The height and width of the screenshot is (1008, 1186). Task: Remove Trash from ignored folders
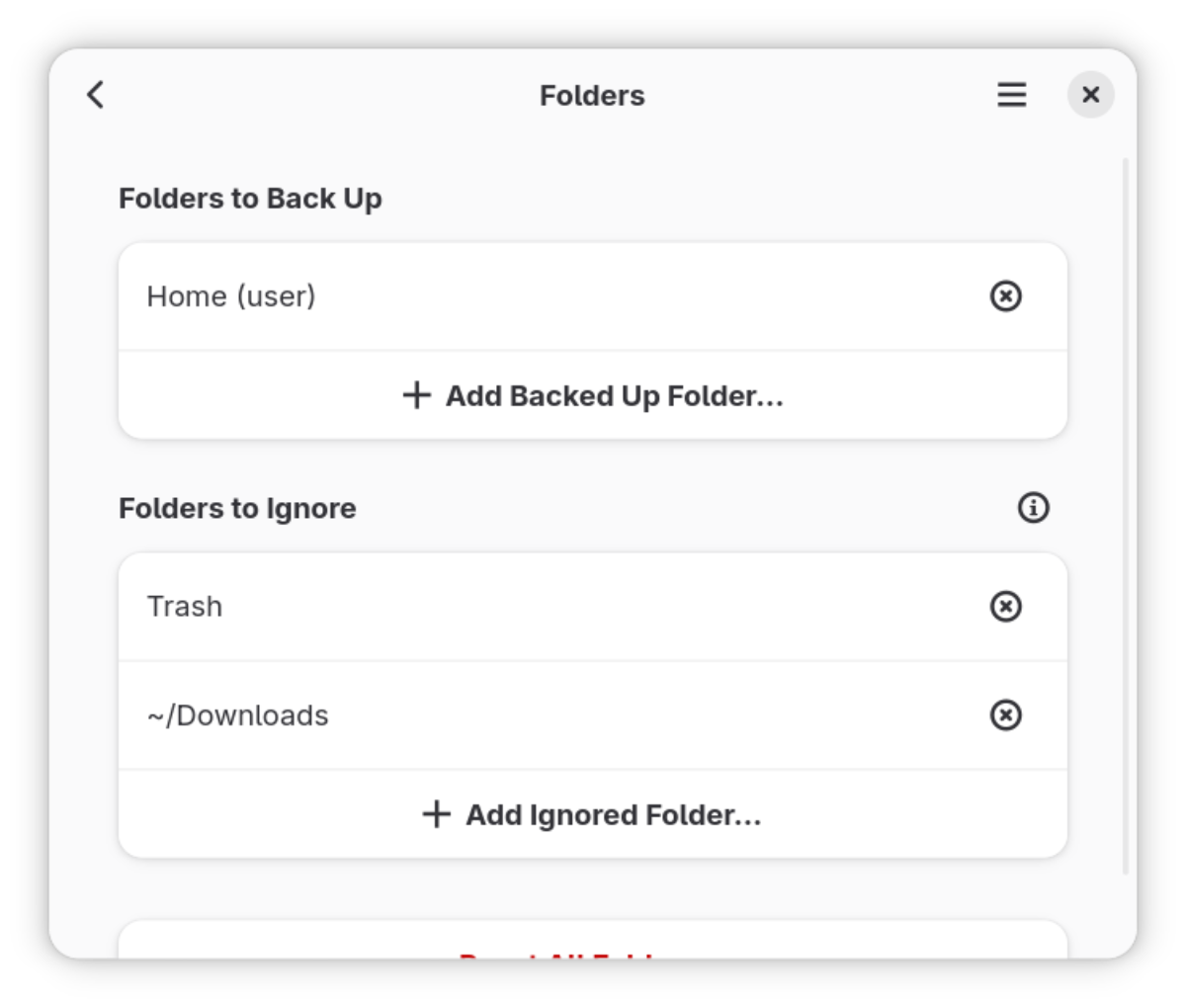[1005, 607]
